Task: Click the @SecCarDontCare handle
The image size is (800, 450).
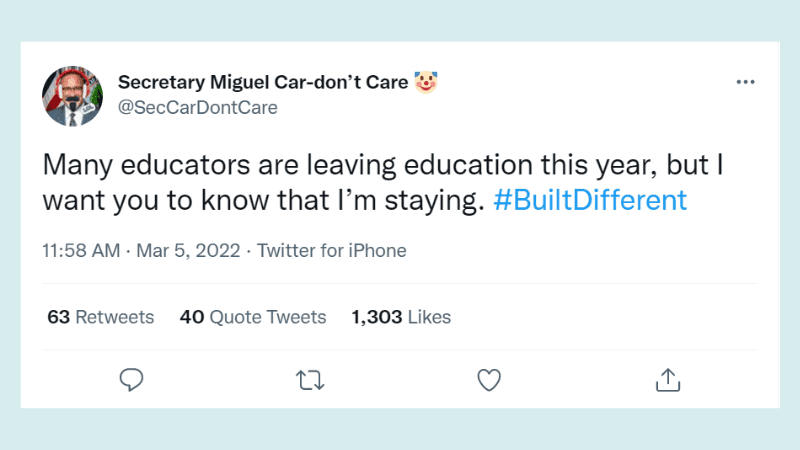Action: 198,107
